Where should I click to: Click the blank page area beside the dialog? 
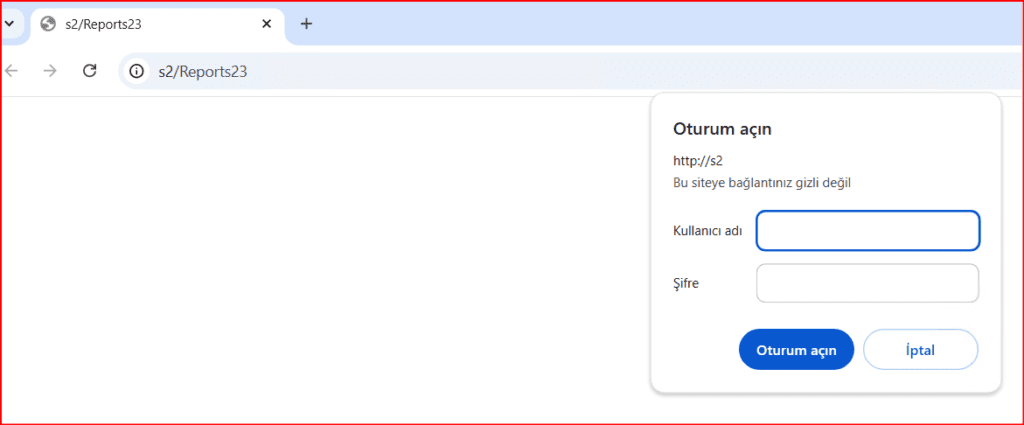[x=320, y=260]
